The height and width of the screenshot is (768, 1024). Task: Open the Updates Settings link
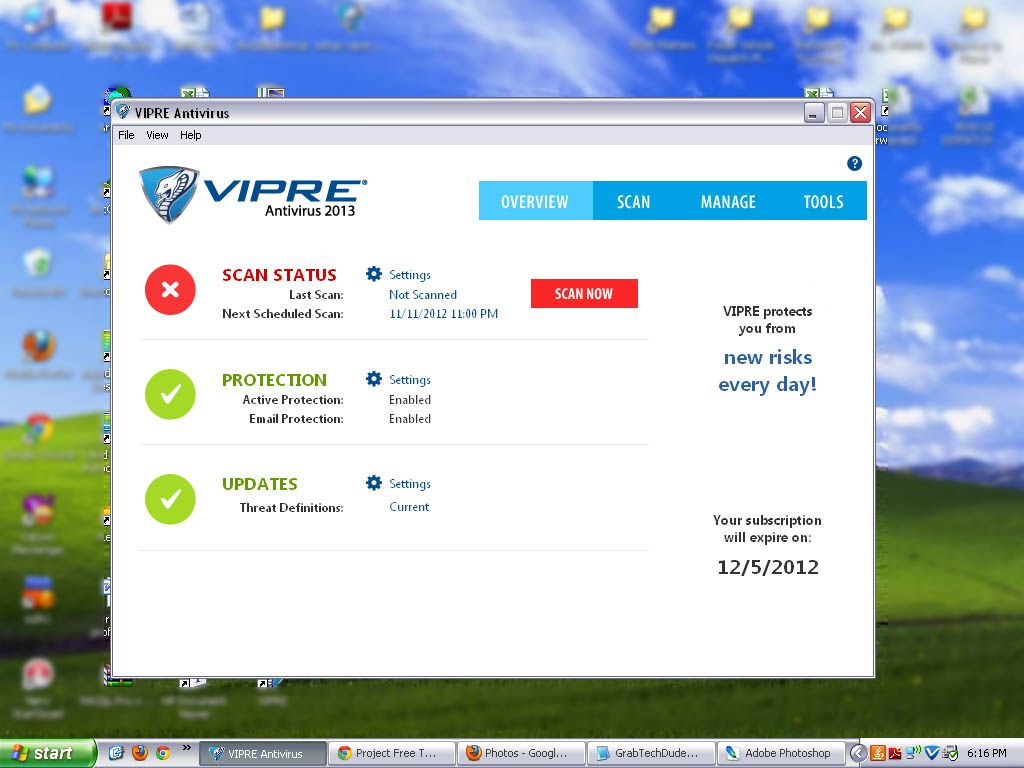409,484
